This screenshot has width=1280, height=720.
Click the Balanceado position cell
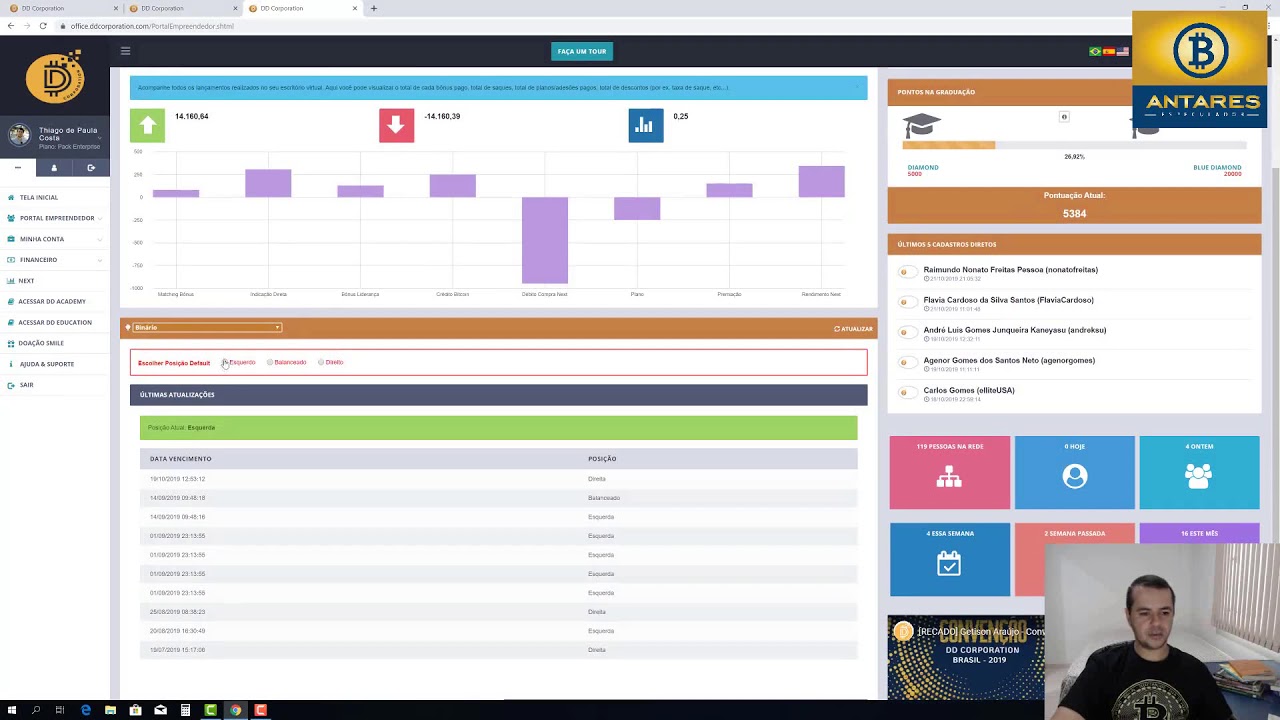click(604, 498)
